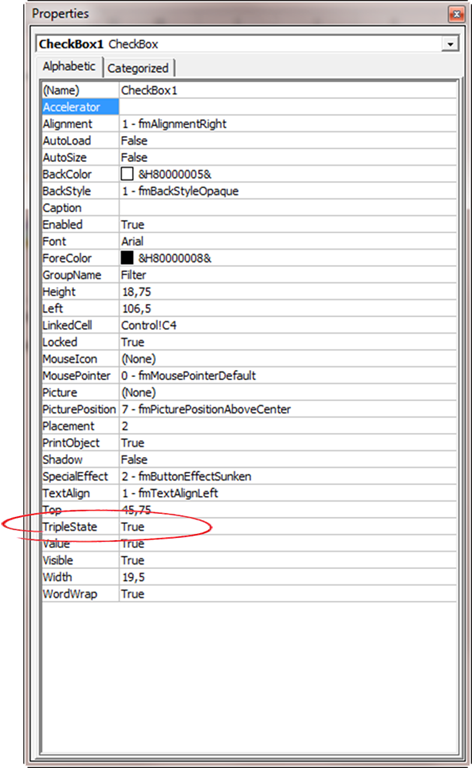Click the Caption value field
Screen dimensions: 472x768
pos(288,208)
